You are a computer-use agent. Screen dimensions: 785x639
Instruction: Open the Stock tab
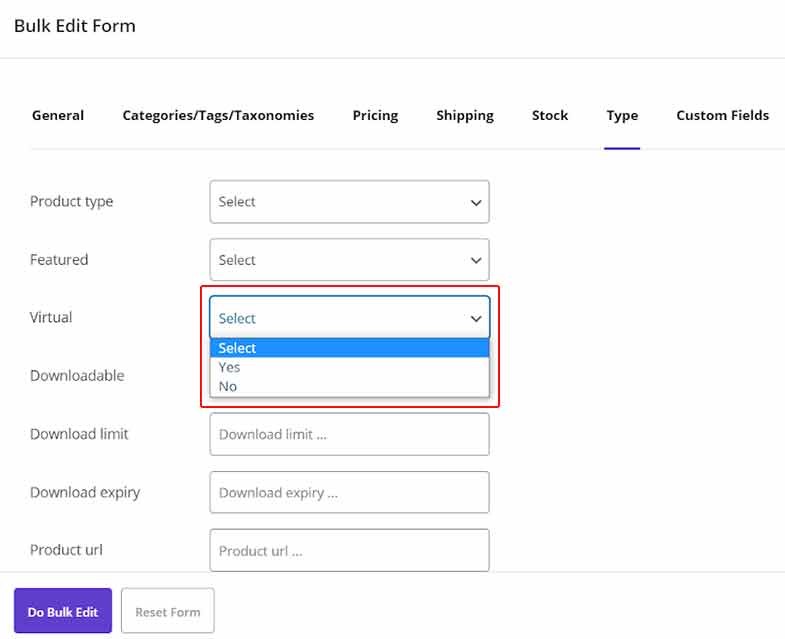pos(550,115)
